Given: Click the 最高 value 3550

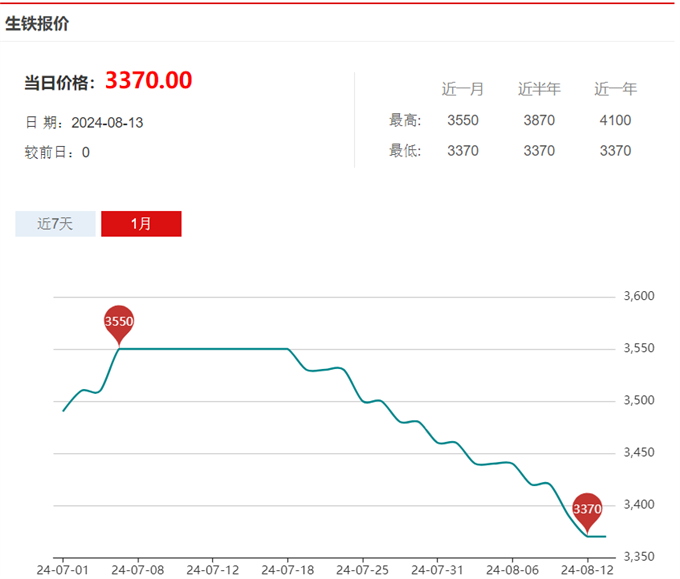Looking at the screenshot, I should tap(463, 120).
